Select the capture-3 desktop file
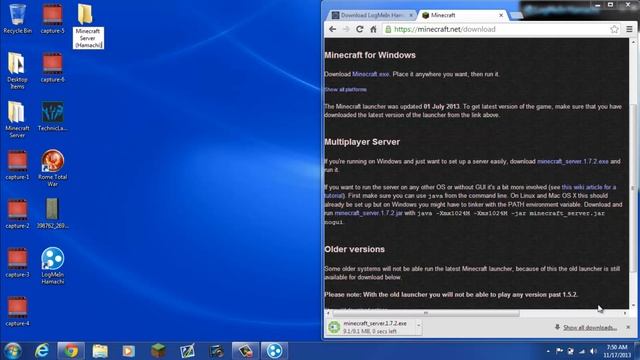 pos(17,262)
